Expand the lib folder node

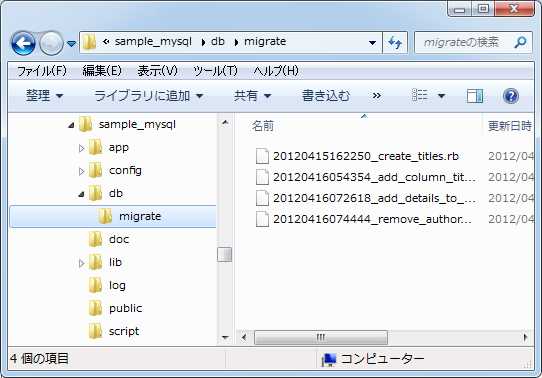[x=81, y=263]
